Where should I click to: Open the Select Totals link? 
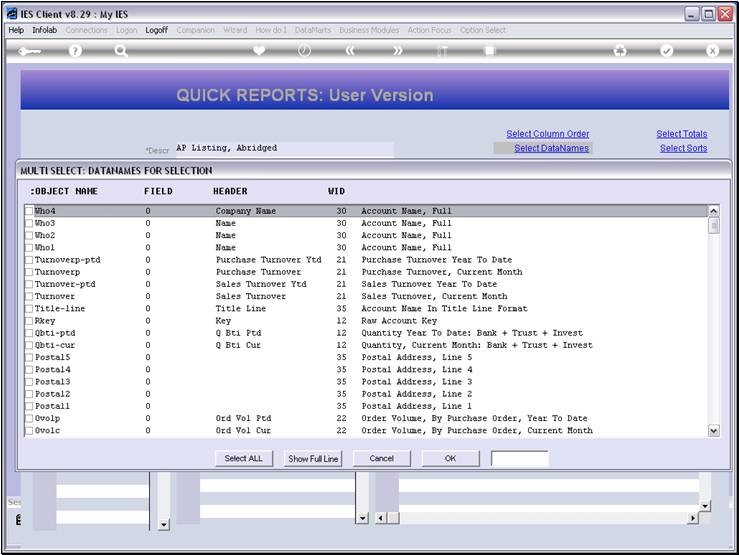coord(682,134)
